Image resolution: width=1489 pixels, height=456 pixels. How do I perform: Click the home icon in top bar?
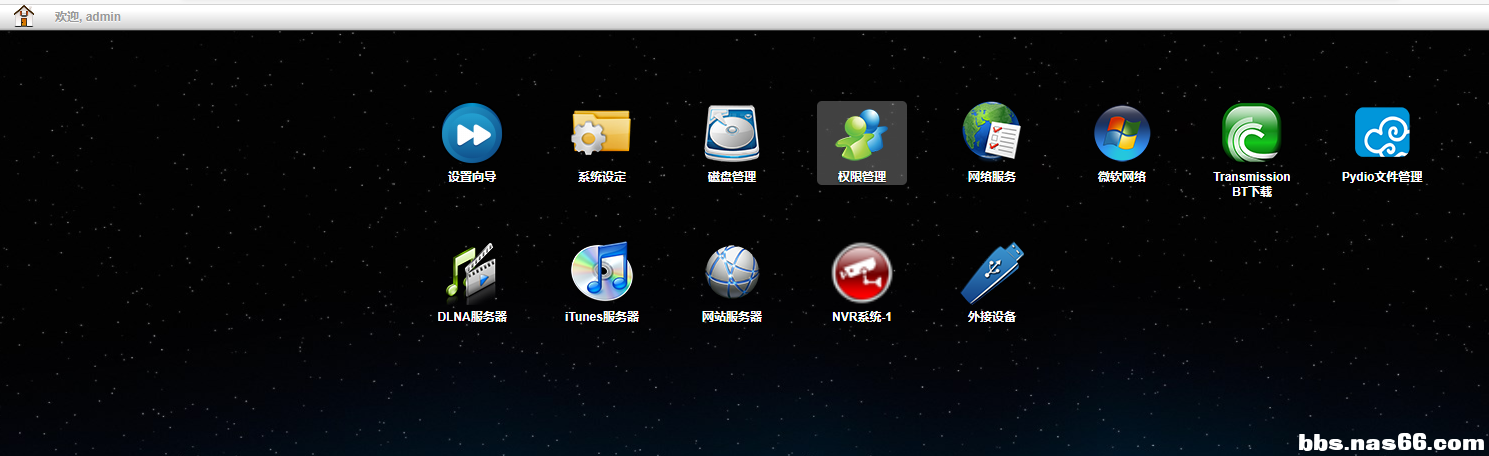click(23, 16)
